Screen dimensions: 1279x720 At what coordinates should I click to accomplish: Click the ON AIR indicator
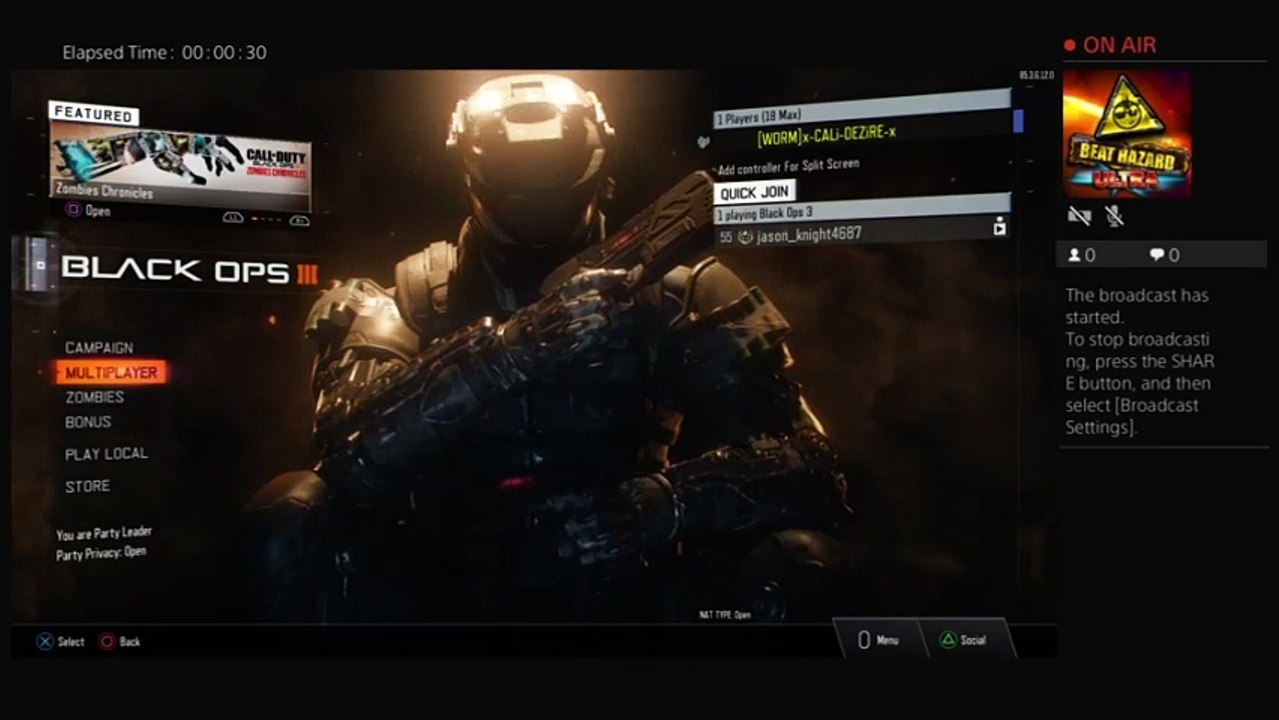pos(1109,45)
